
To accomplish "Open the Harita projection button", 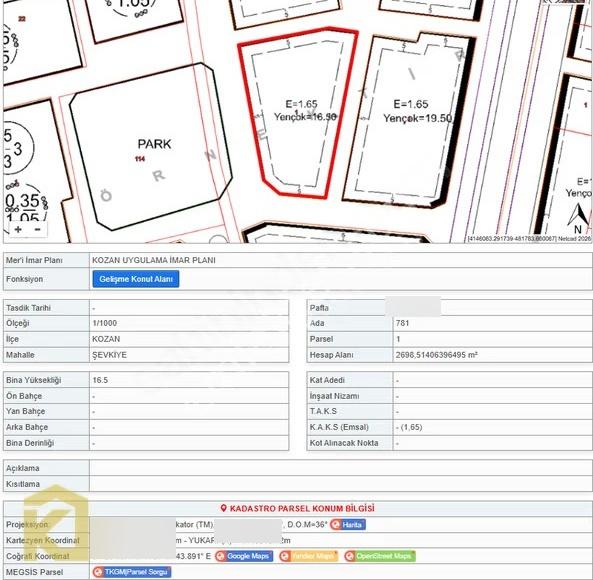I will [x=348, y=524].
